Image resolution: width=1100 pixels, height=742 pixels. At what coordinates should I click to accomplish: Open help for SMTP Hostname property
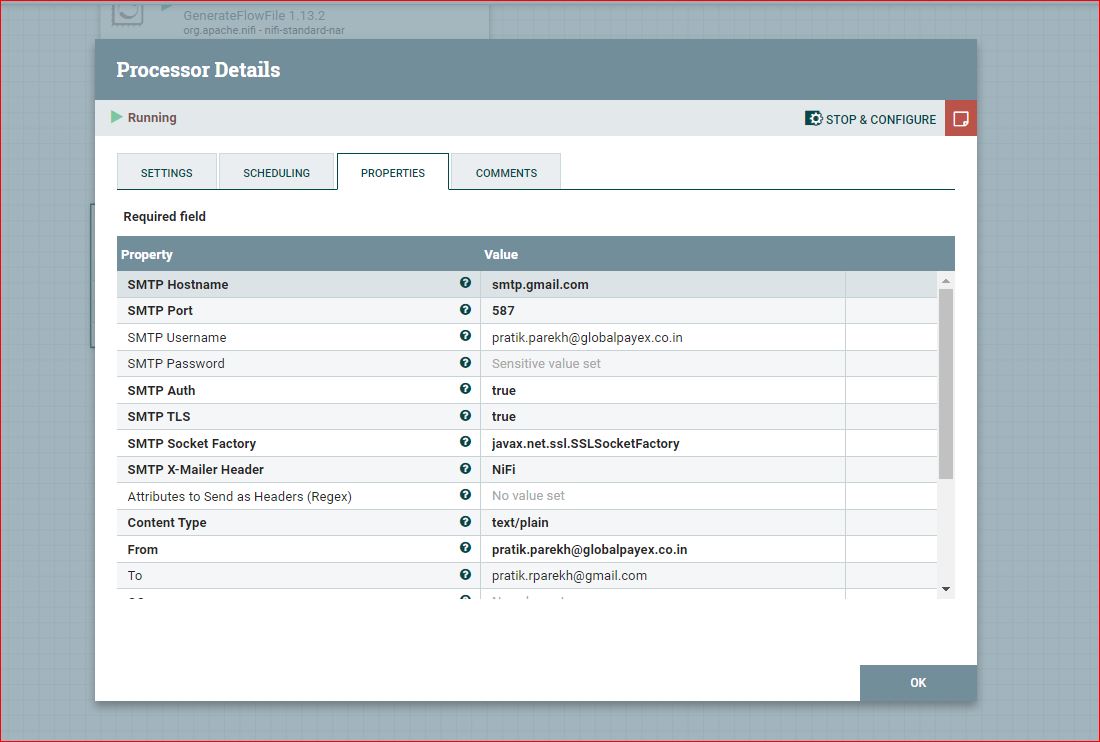click(x=465, y=284)
